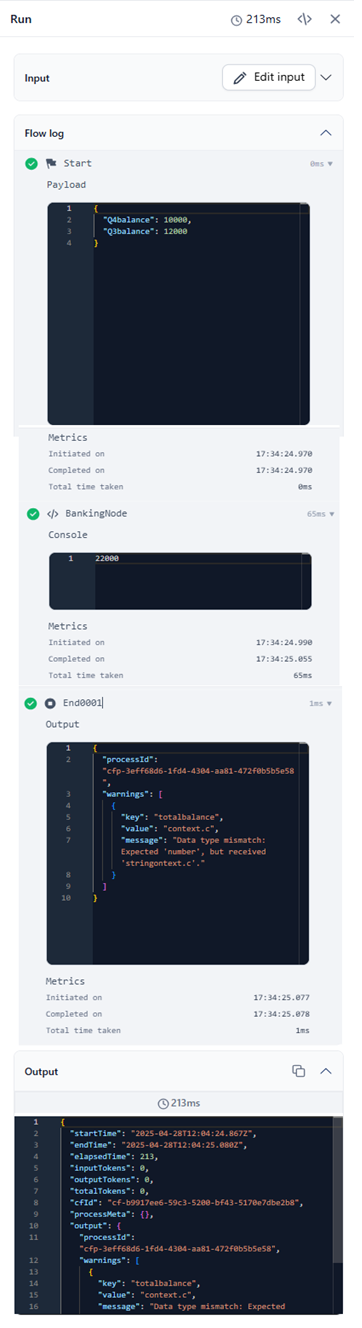Click the clock icon beside 213ms in header
362x1328 pixels.
tap(237, 19)
